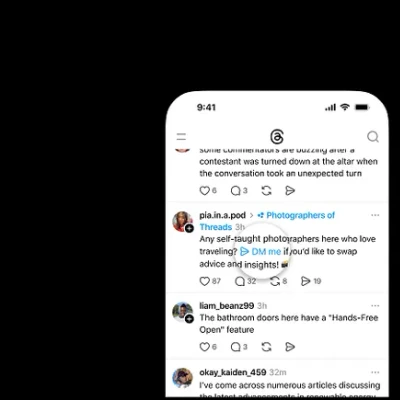Open more options for okay_kaiden_459's post
Viewport: 400px width, 400px height.
(x=375, y=372)
